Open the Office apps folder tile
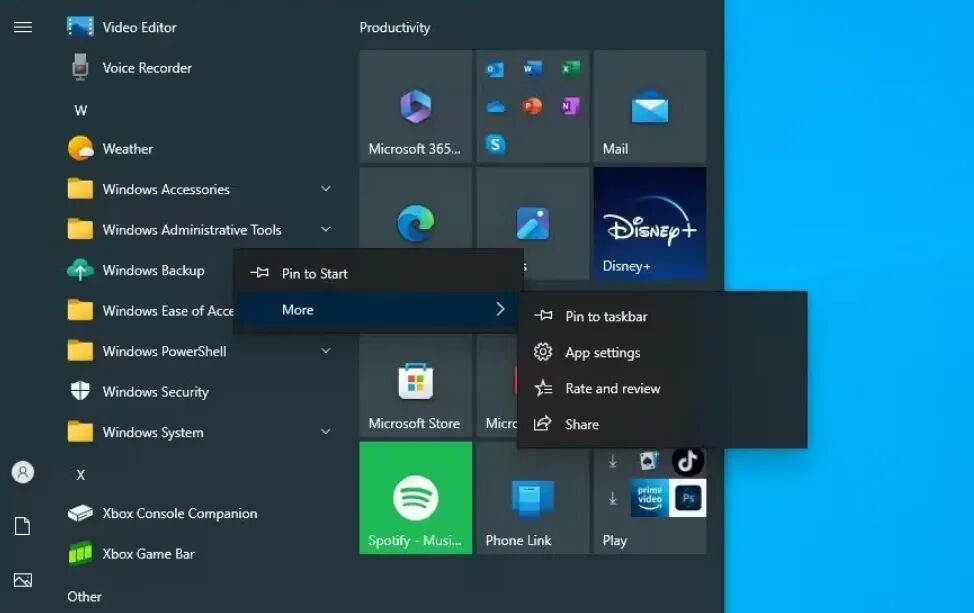The height and width of the screenshot is (613, 974). coord(533,107)
